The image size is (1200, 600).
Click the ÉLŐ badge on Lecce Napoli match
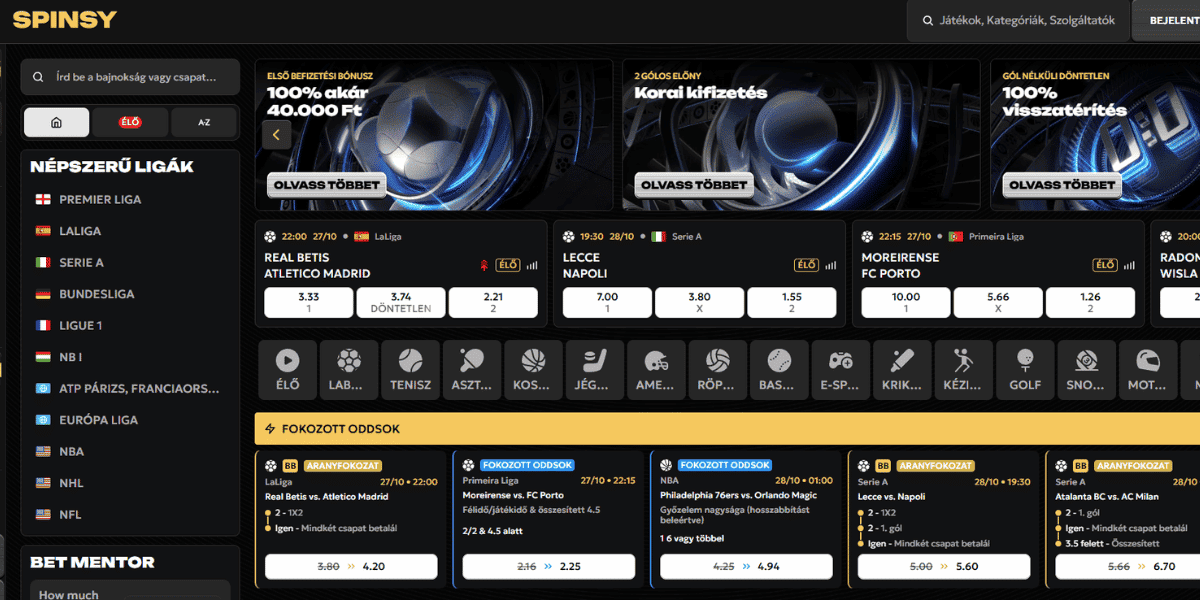806,265
